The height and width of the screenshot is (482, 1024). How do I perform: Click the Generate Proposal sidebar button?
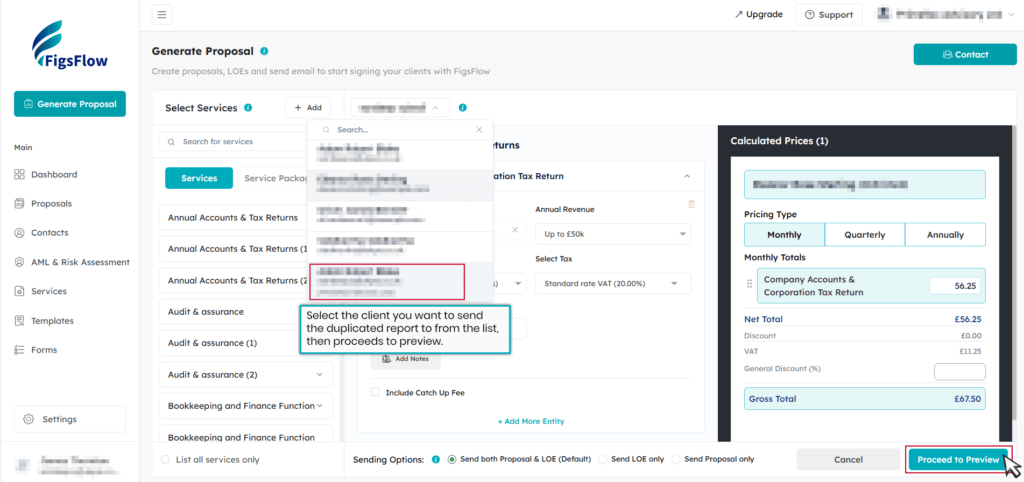click(69, 104)
